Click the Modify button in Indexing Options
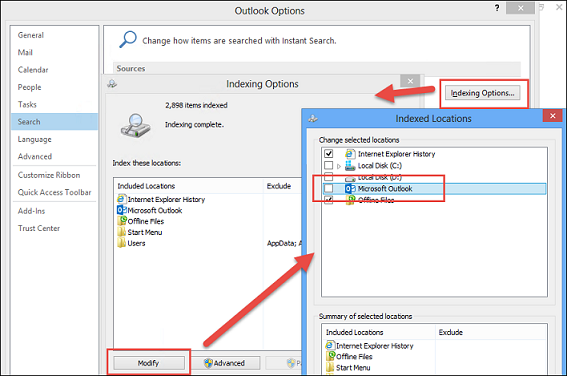 [x=148, y=363]
